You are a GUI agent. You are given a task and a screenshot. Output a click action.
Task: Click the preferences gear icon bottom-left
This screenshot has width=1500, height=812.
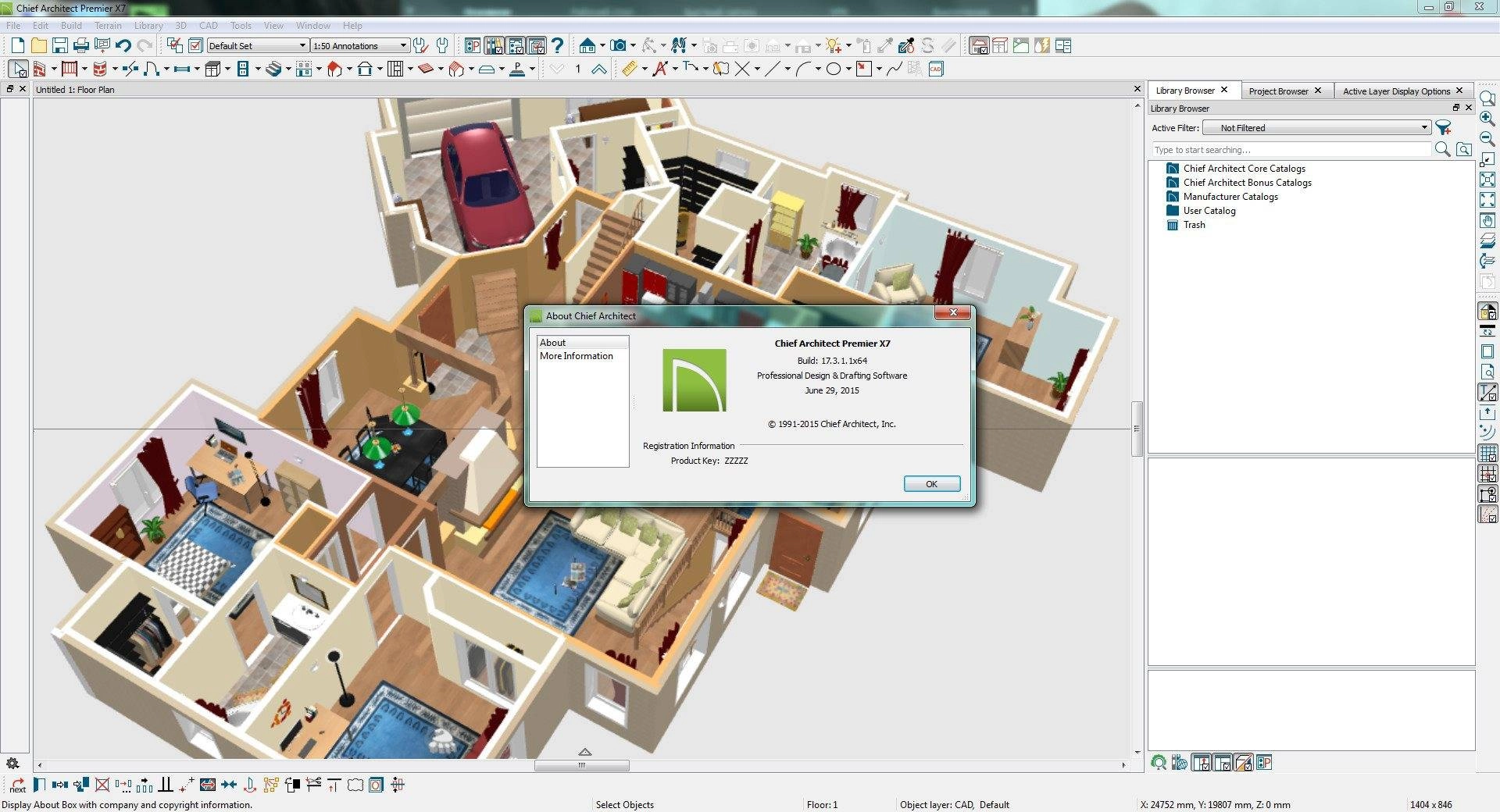coord(12,763)
